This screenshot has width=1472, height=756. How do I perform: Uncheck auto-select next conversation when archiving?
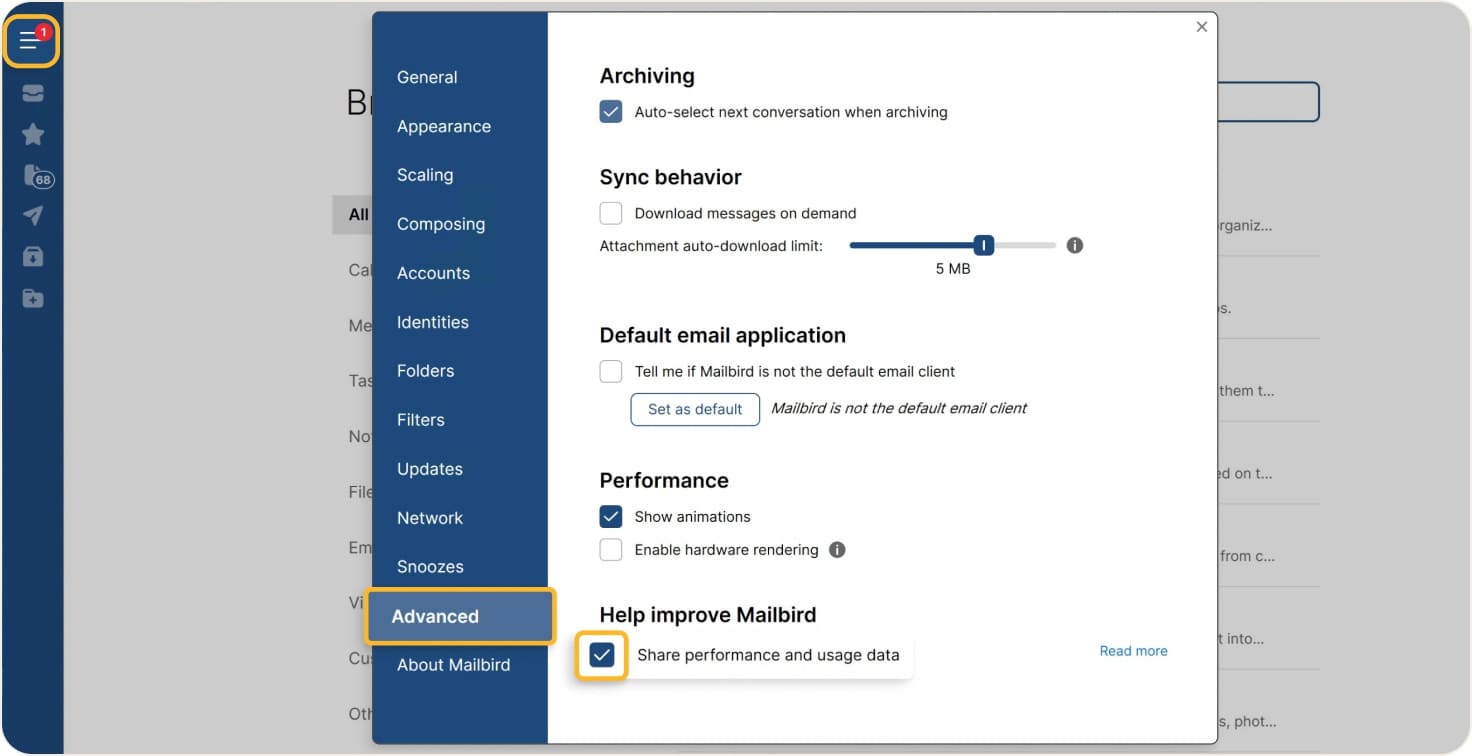coord(610,111)
